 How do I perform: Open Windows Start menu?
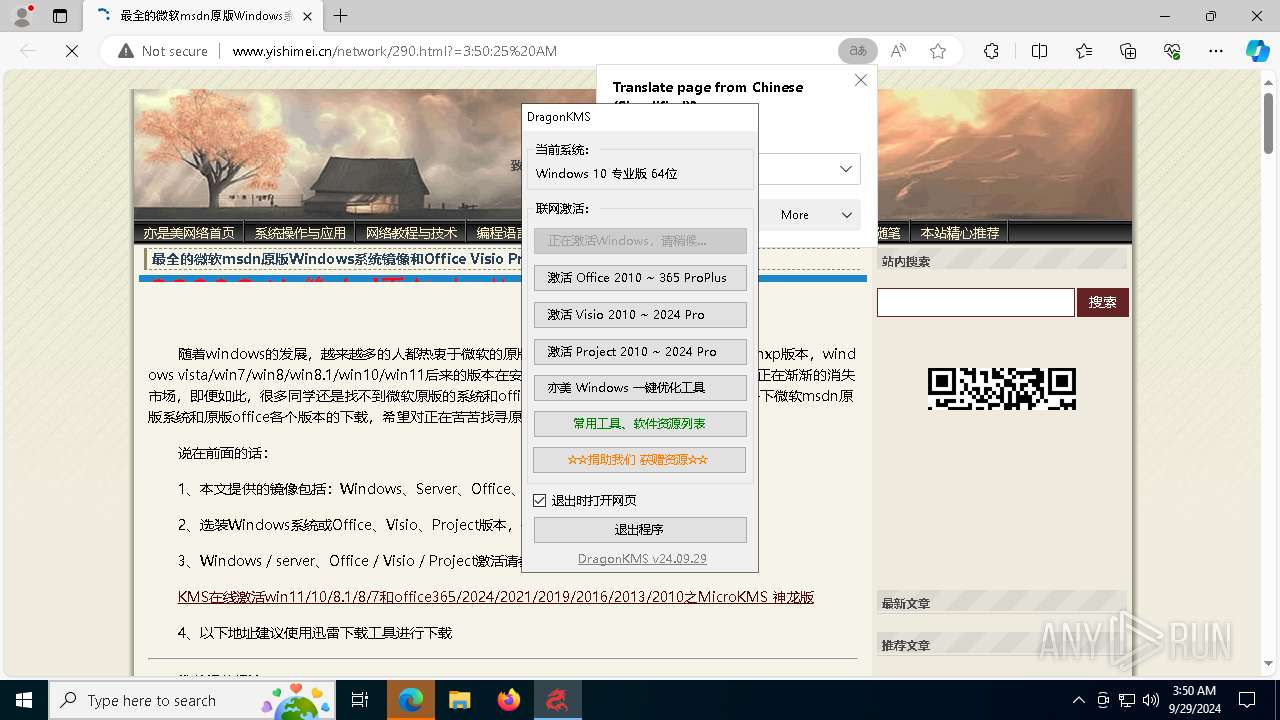click(24, 700)
